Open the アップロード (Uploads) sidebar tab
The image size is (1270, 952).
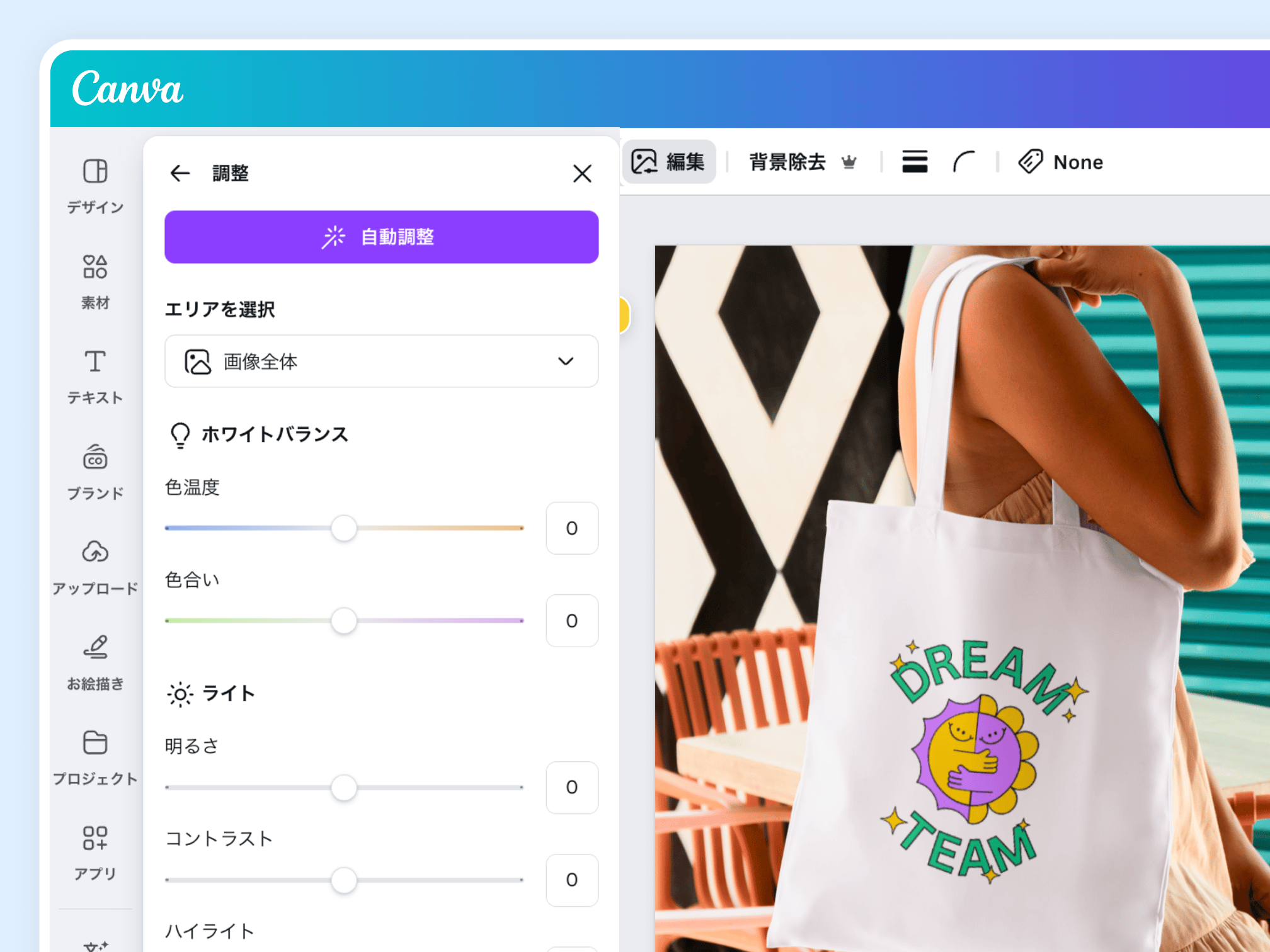[x=95, y=567]
